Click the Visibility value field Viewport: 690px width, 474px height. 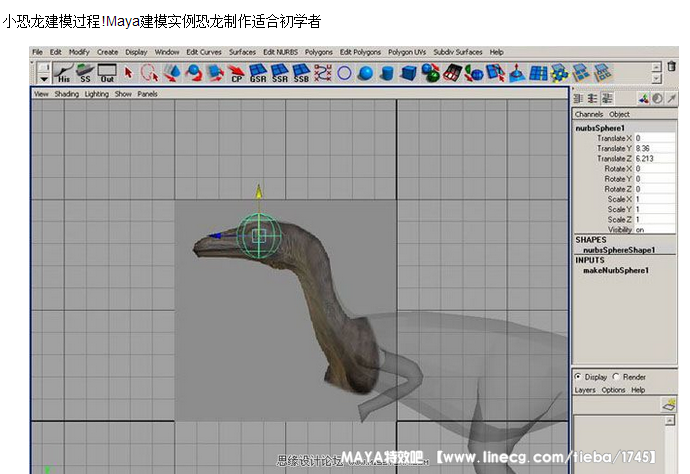click(x=654, y=229)
